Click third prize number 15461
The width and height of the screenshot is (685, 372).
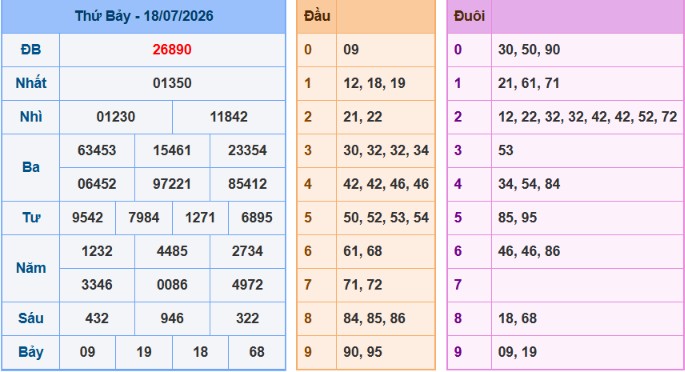pos(172,150)
